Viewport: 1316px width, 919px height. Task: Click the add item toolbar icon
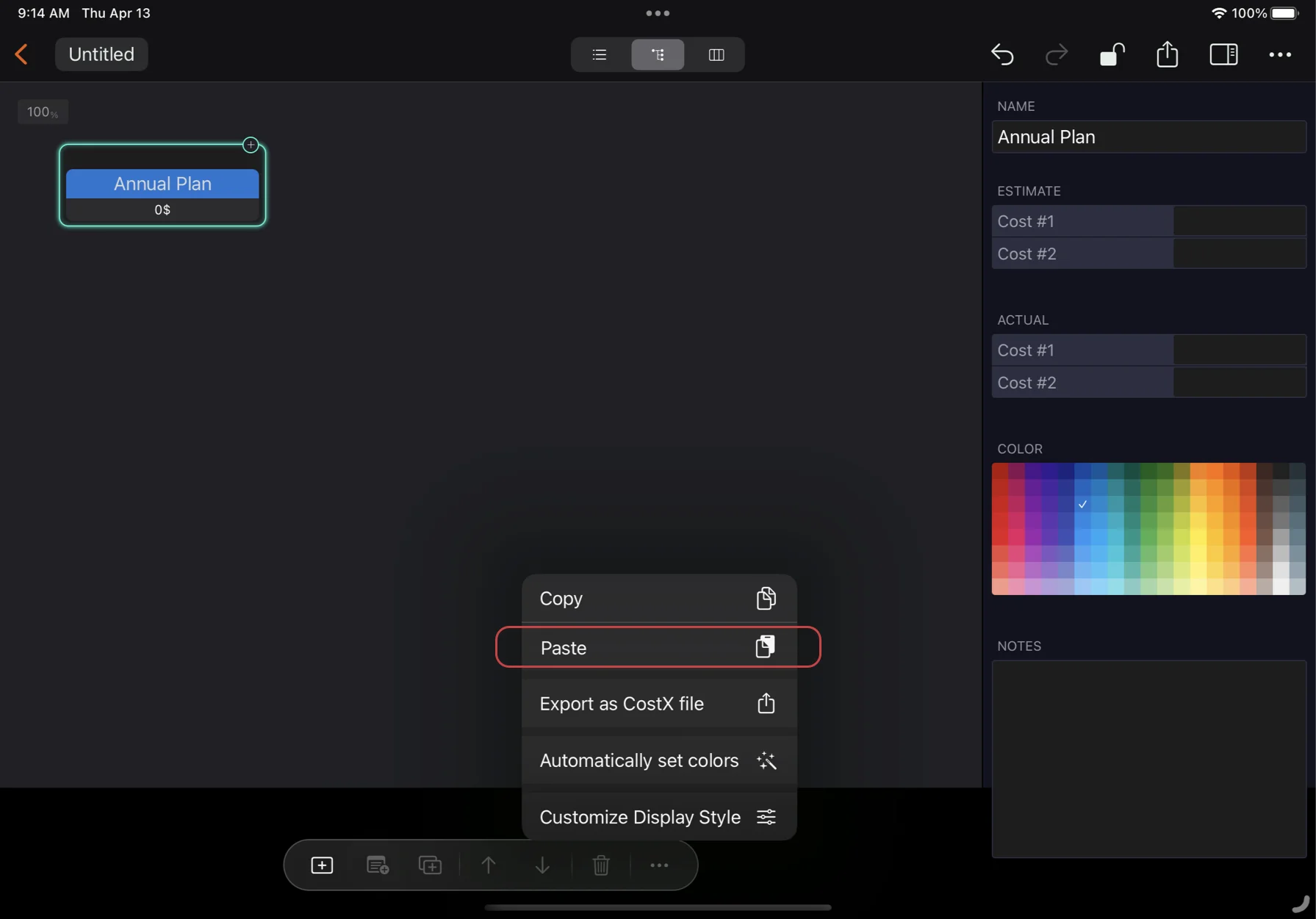click(x=322, y=865)
